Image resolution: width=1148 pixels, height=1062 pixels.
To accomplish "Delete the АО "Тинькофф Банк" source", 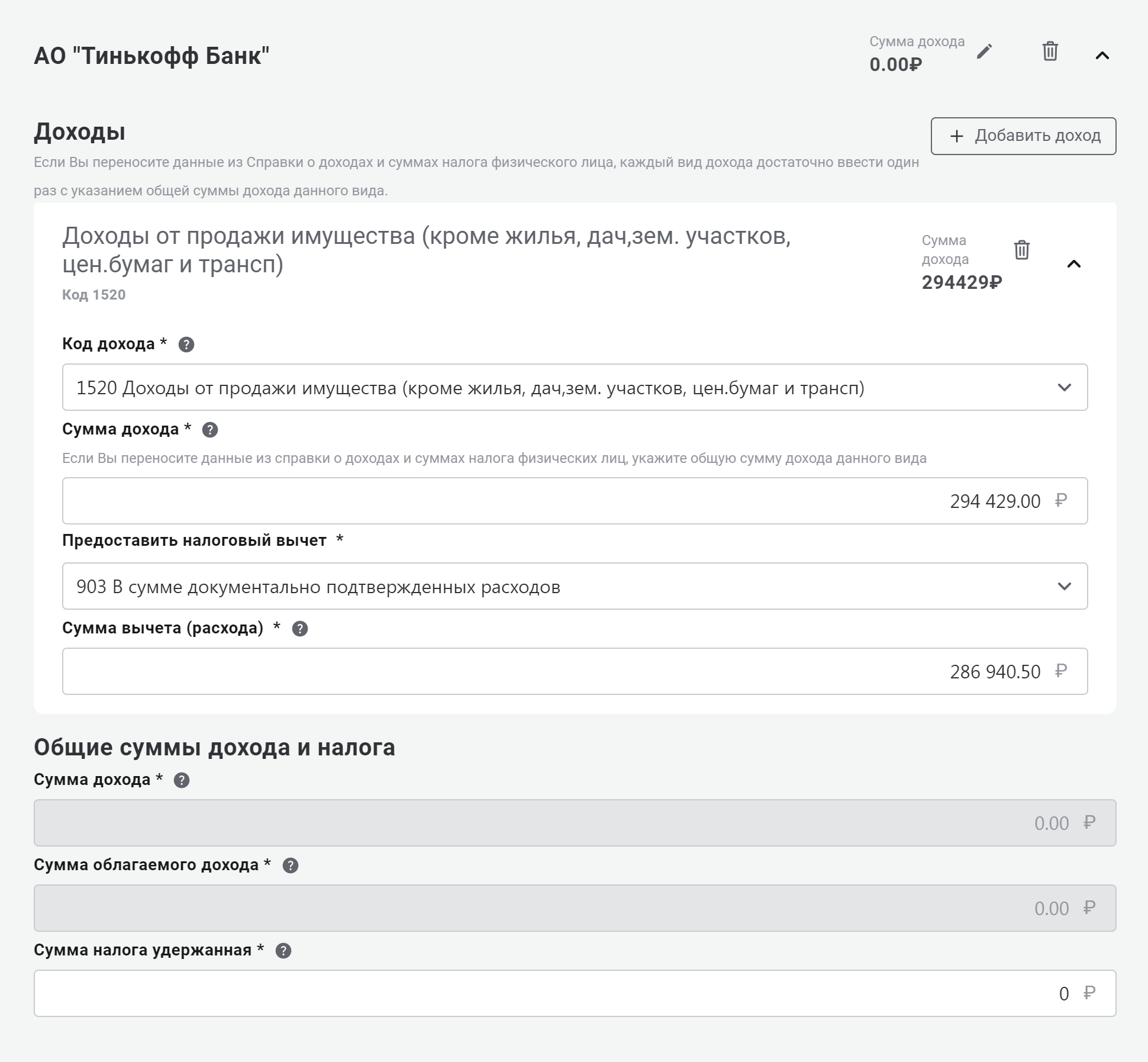I will pyautogui.click(x=1050, y=51).
